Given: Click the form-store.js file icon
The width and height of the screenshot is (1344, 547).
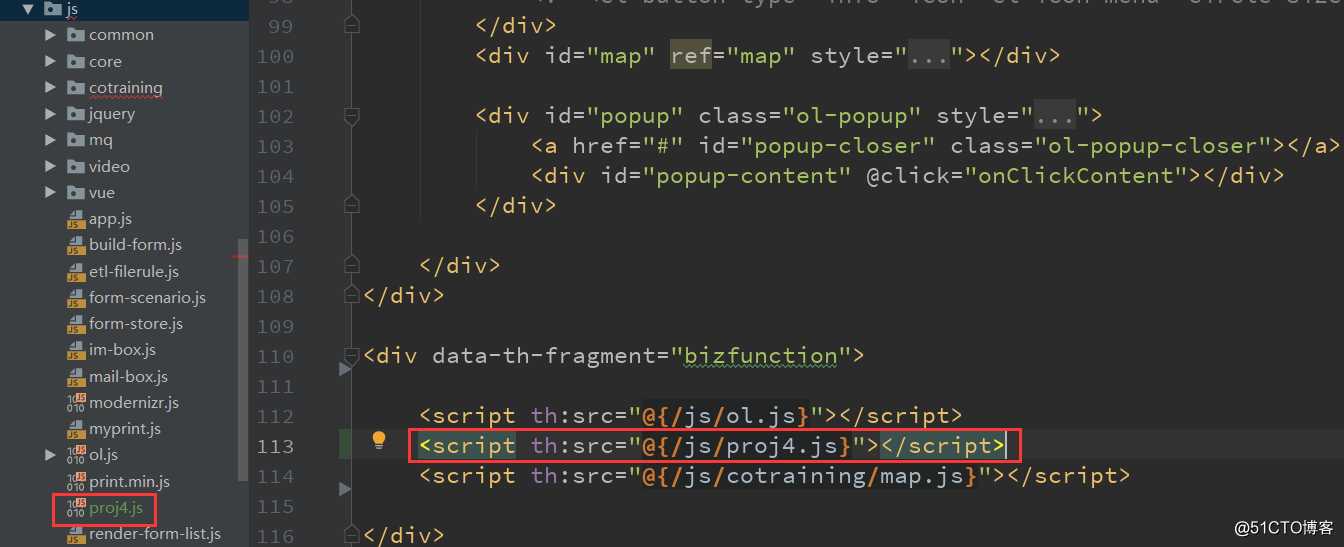Looking at the screenshot, I should [x=76, y=324].
